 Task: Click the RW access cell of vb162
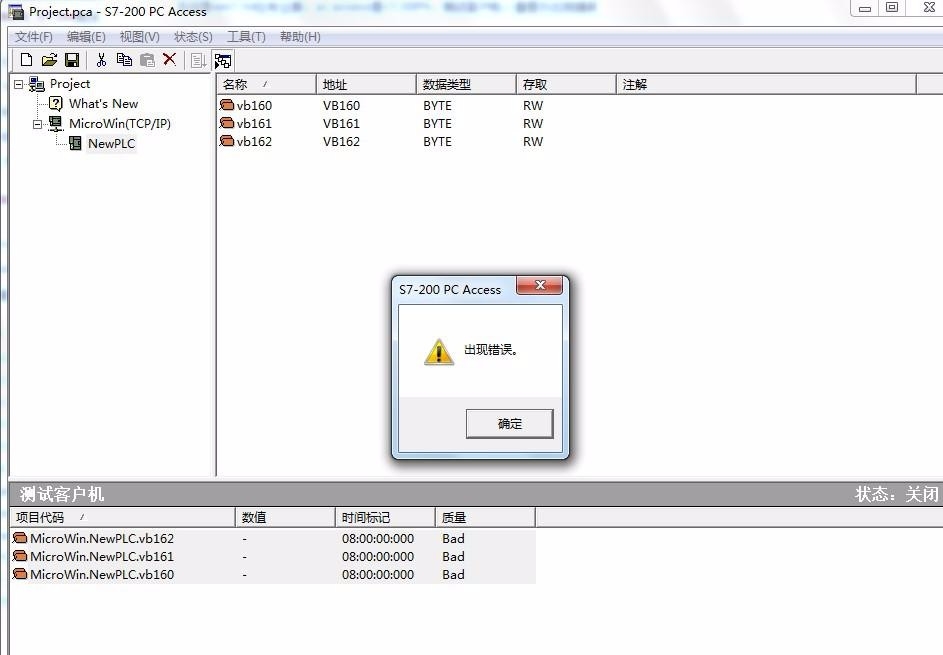click(x=533, y=141)
